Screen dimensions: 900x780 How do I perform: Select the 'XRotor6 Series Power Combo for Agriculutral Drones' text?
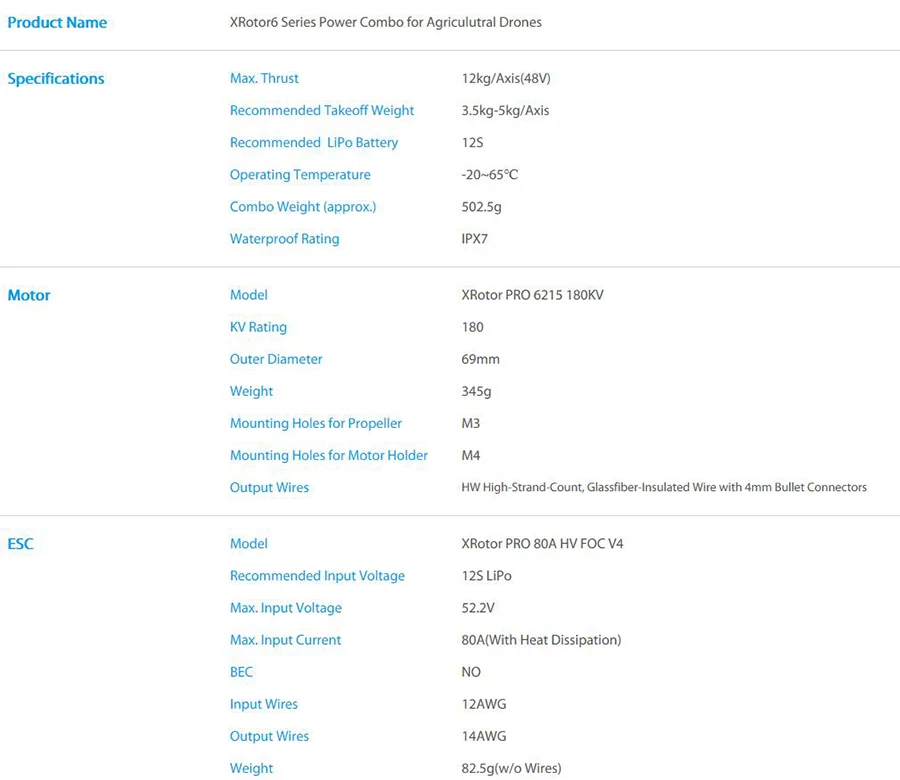click(x=386, y=22)
